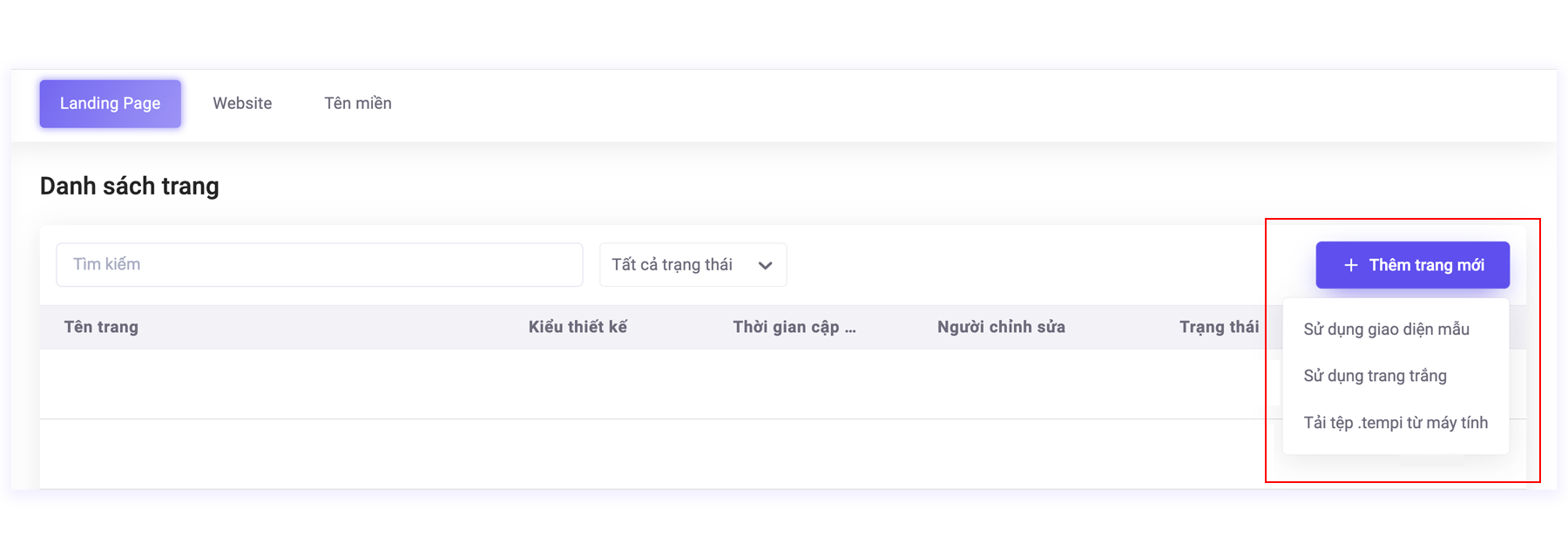Focus the Tìm kiếm search field
The height and width of the screenshot is (558, 1568).
319,265
